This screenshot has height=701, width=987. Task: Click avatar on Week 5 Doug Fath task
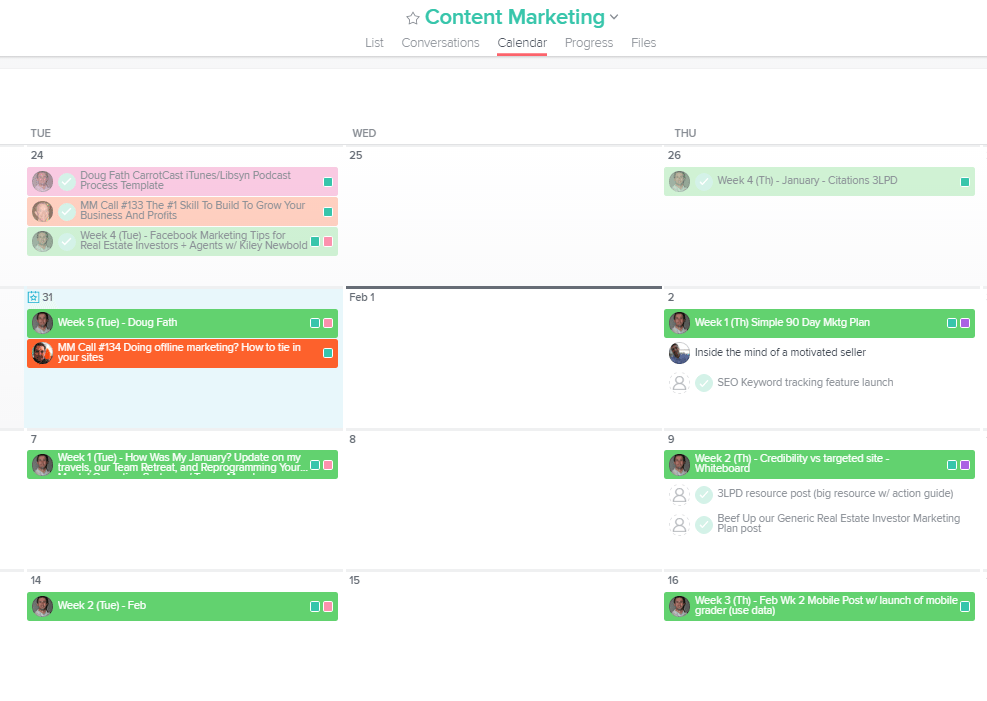[42, 323]
